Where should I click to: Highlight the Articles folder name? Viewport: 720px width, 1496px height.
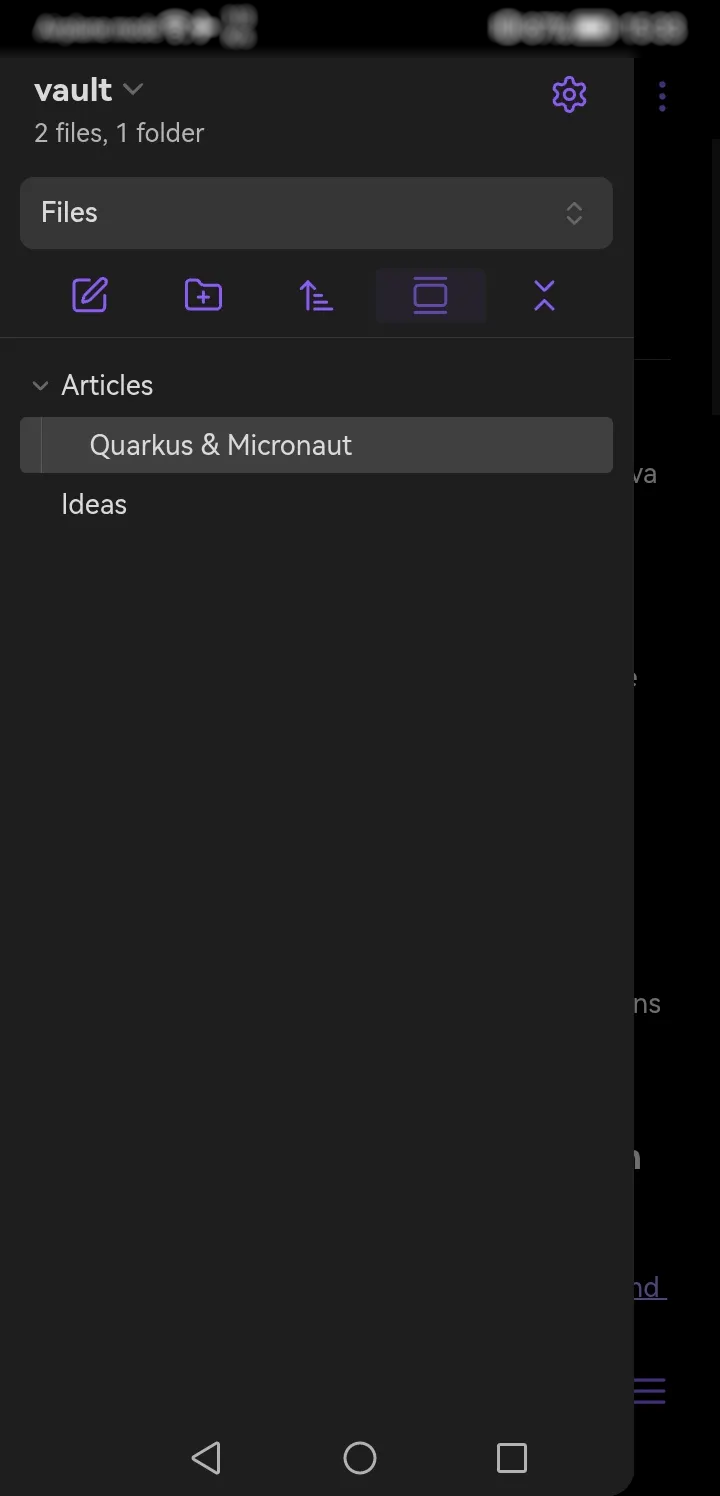coord(107,385)
